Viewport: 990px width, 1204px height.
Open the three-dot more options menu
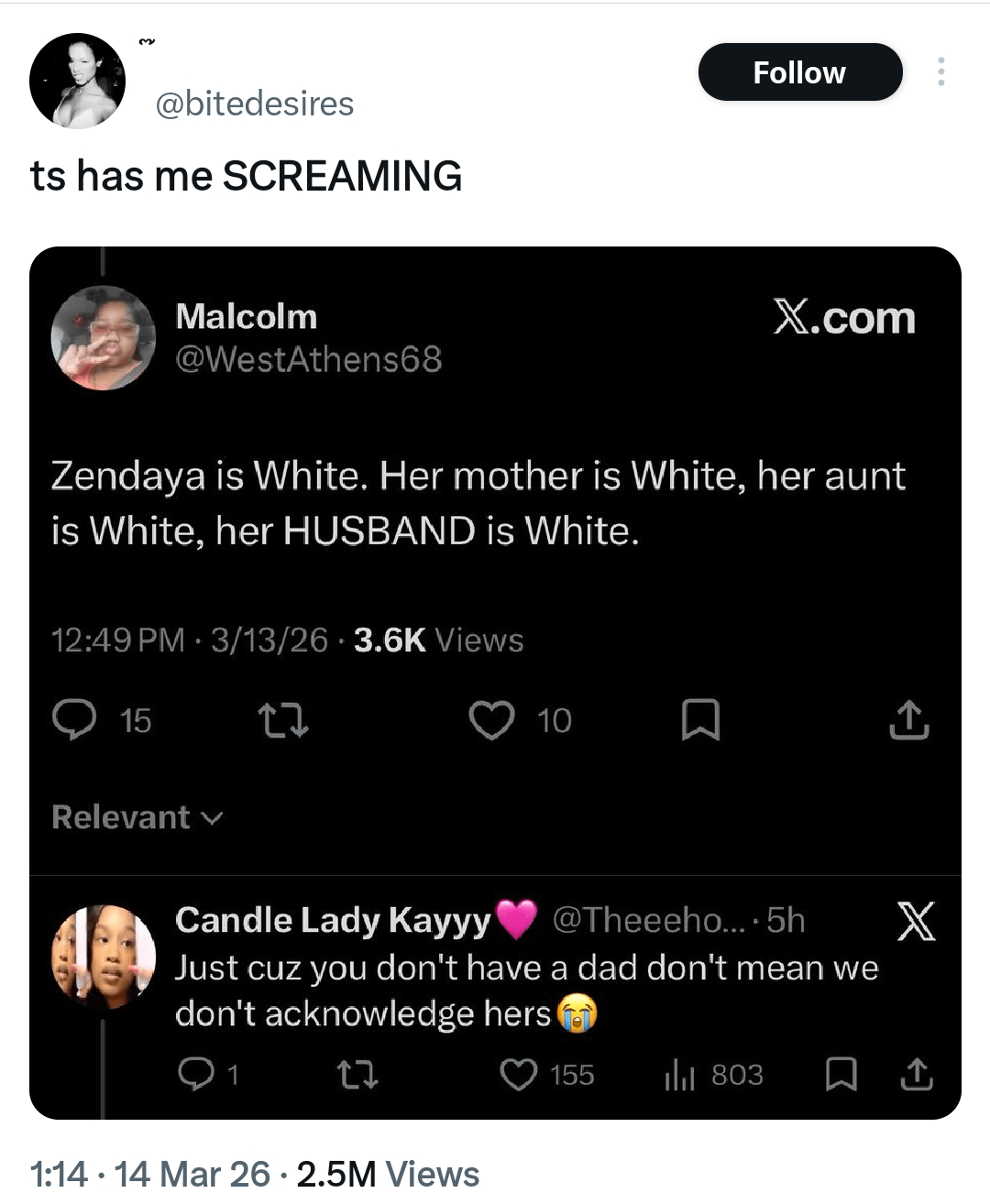tap(940, 71)
